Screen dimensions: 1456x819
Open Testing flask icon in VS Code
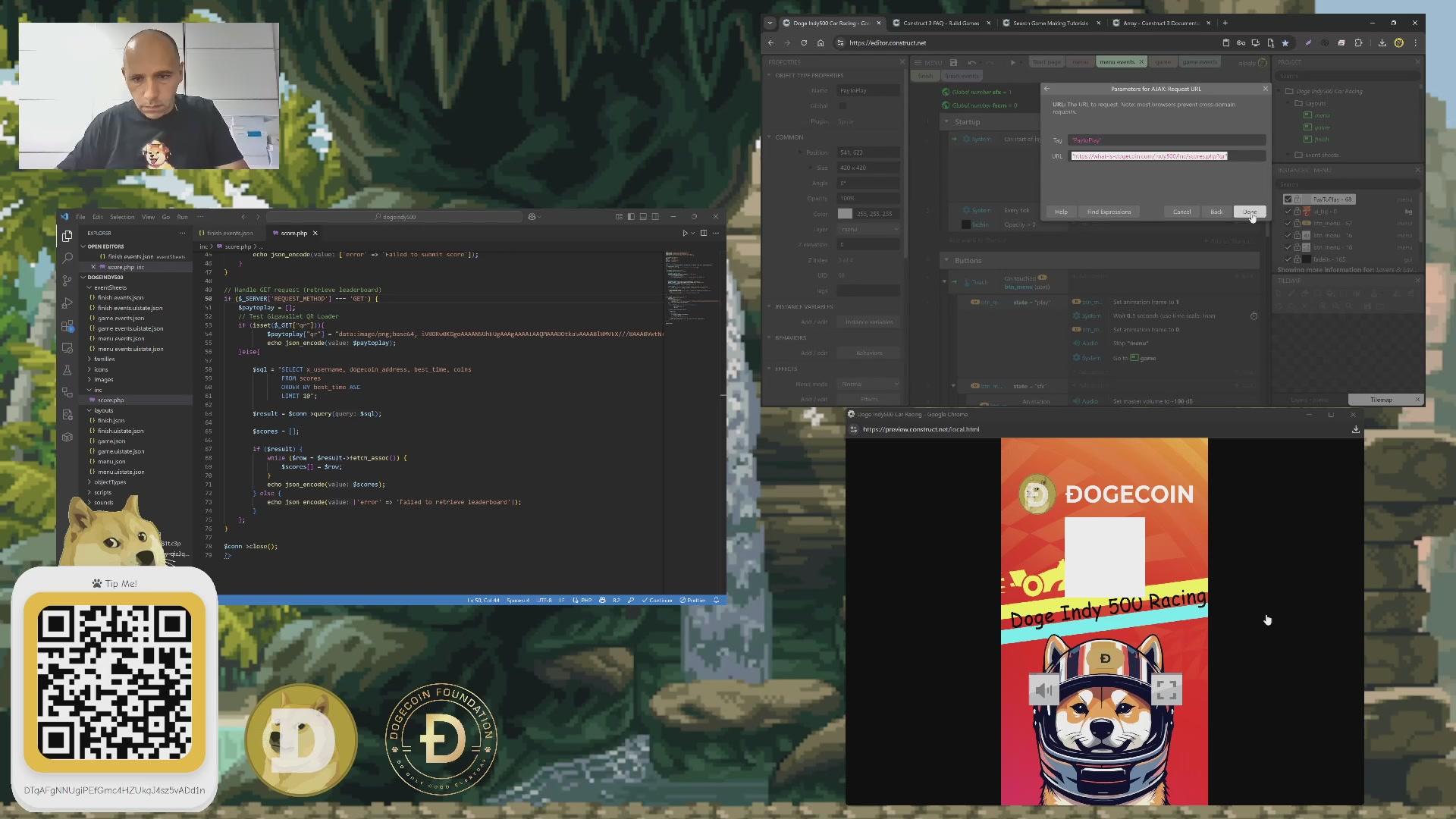pyautogui.click(x=67, y=370)
